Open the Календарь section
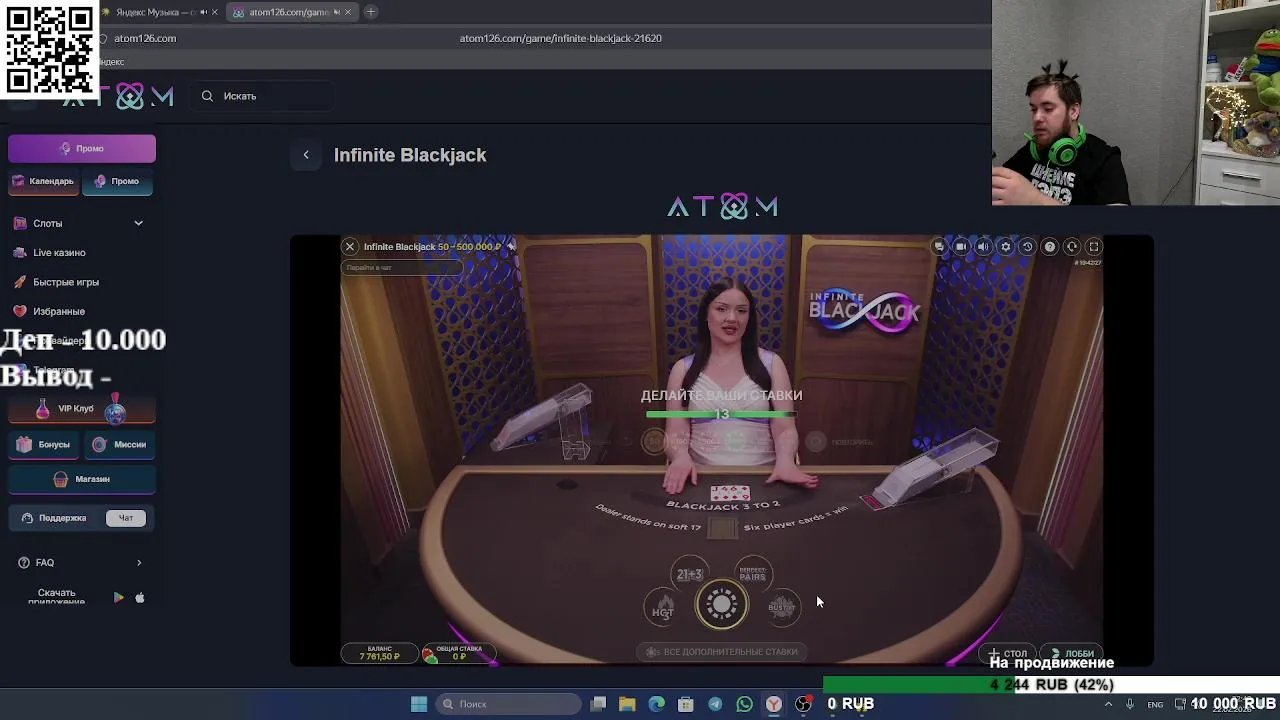Image resolution: width=1280 pixels, height=720 pixels. click(43, 181)
